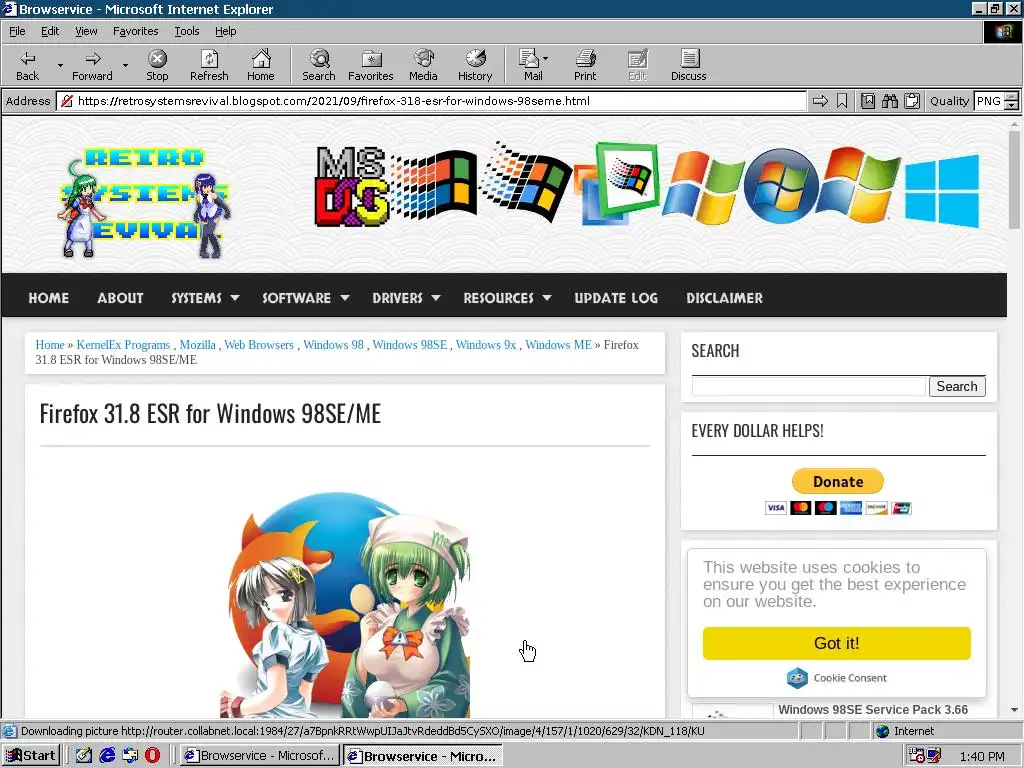Expand the RESOURCES navigation dropdown
The image size is (1024, 768).
[x=547, y=298]
